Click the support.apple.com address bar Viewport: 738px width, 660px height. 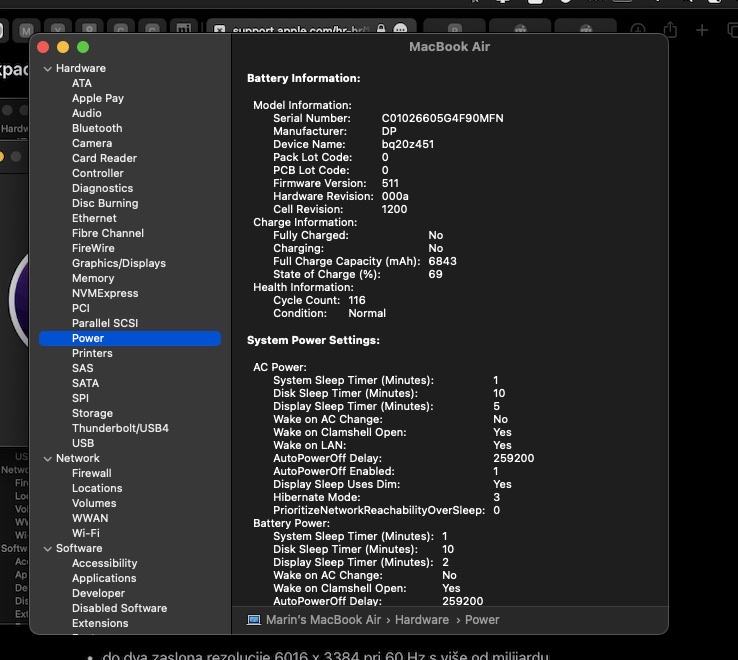pyautogui.click(x=300, y=30)
